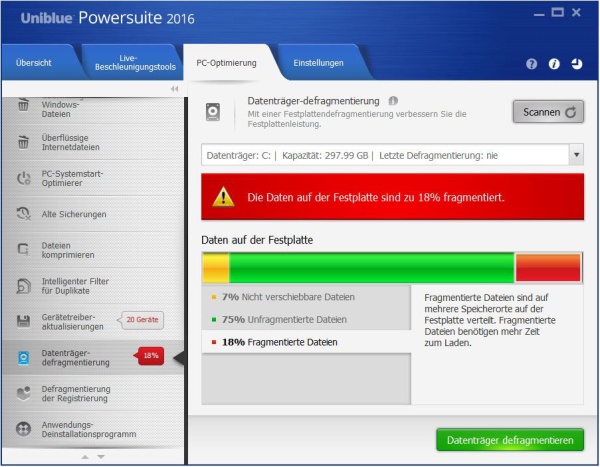Open Live-Beschleunigungstools tab
Image resolution: width=600 pixels, height=467 pixels.
[x=135, y=63]
